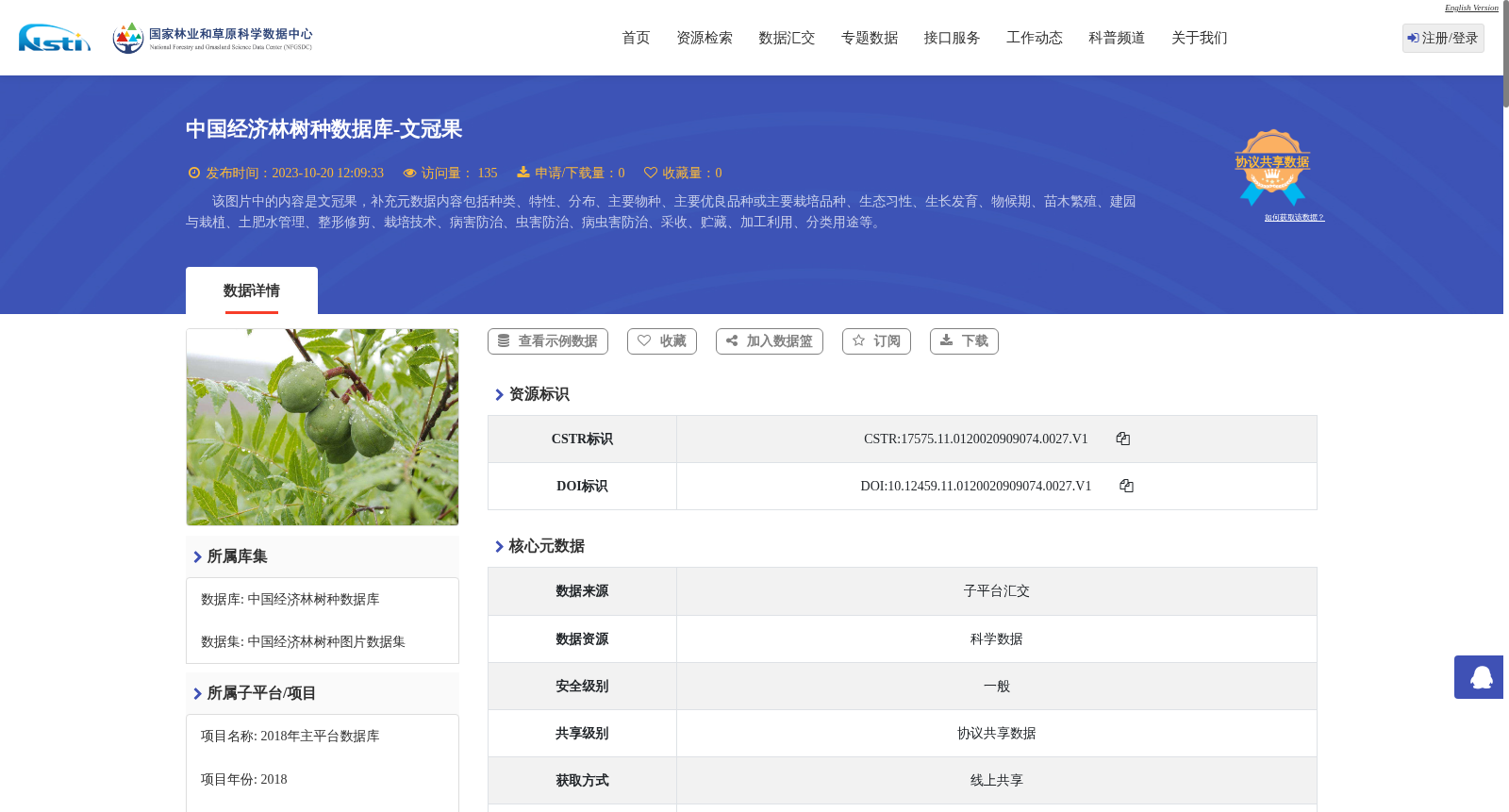Open 专题数据 in the top navigation

[870, 38]
